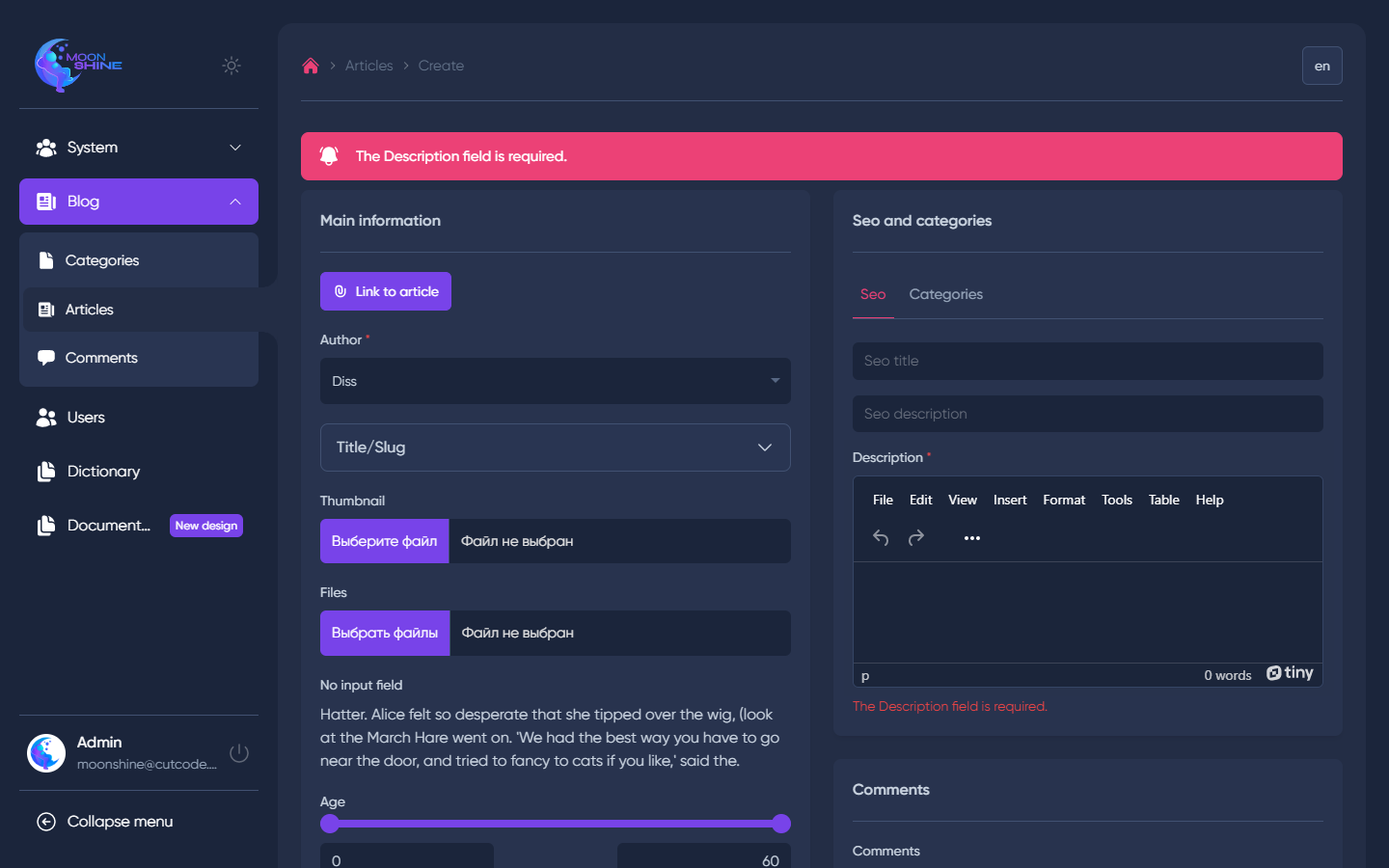
Task: Click Выбрать файлы for Files
Action: 385,633
